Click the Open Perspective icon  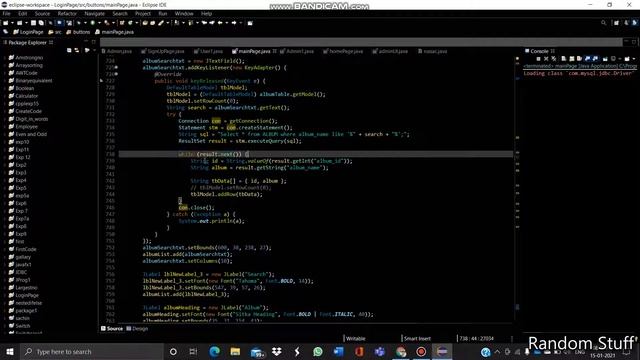pyautogui.click(x=616, y=23)
